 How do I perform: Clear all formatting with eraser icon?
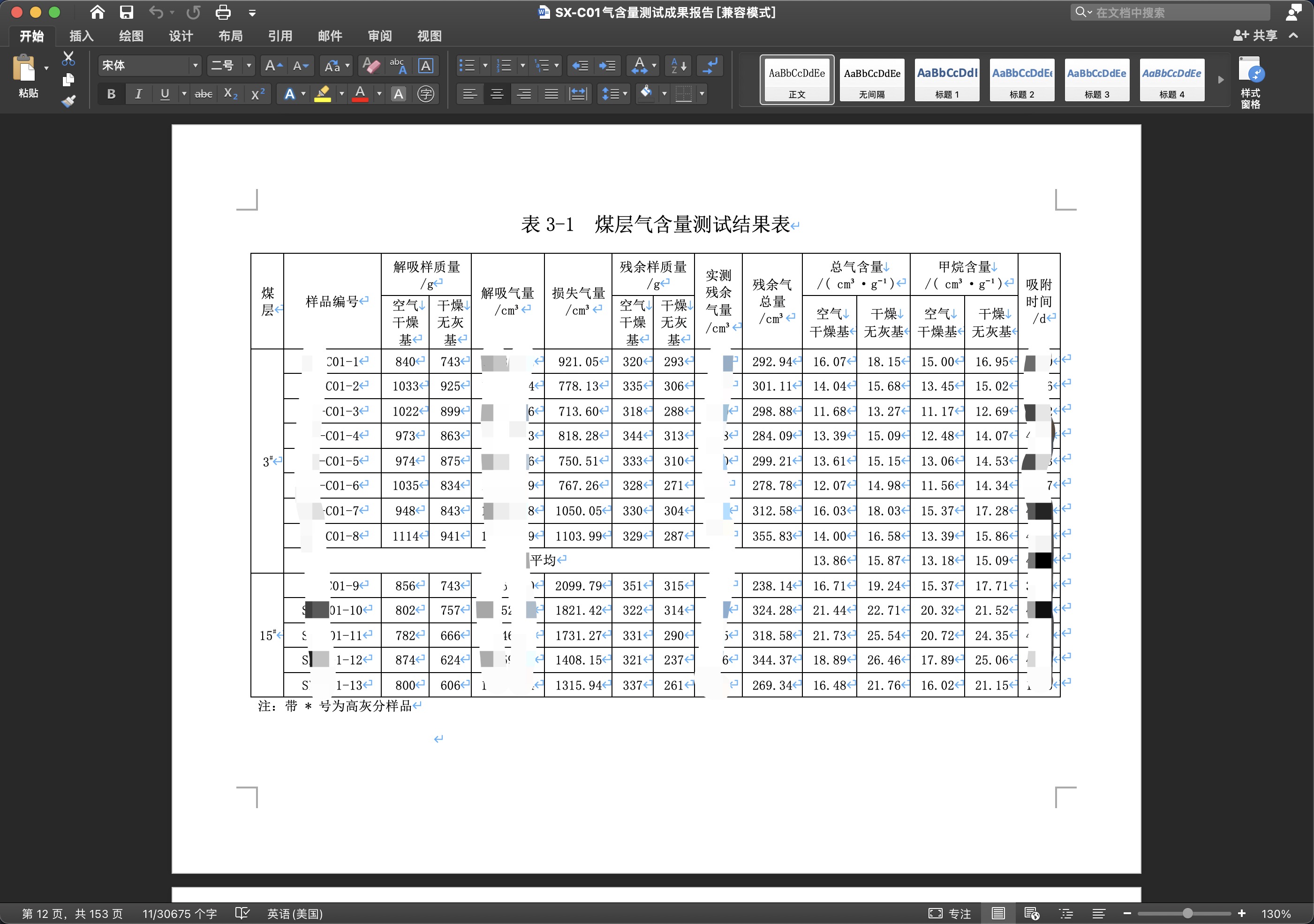[x=371, y=66]
